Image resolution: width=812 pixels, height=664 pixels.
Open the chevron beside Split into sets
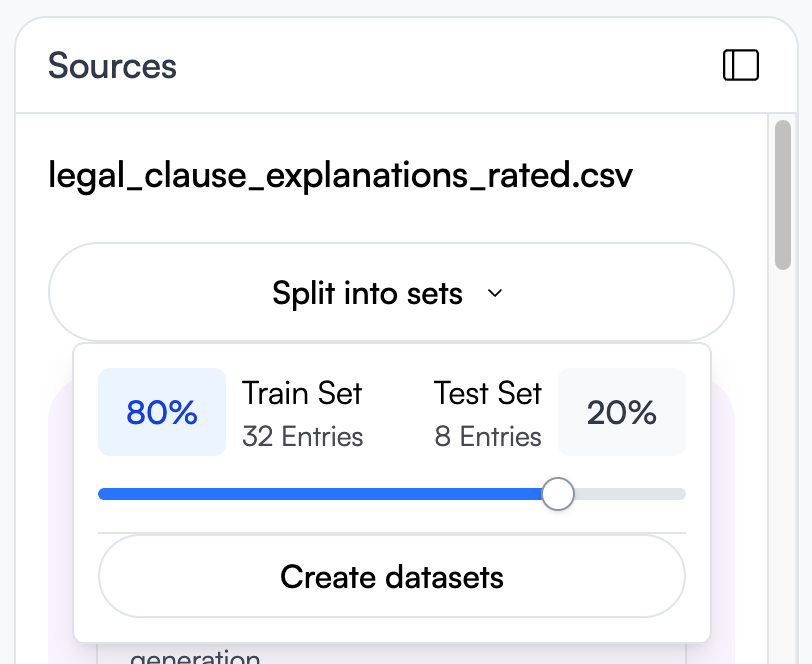[494, 294]
